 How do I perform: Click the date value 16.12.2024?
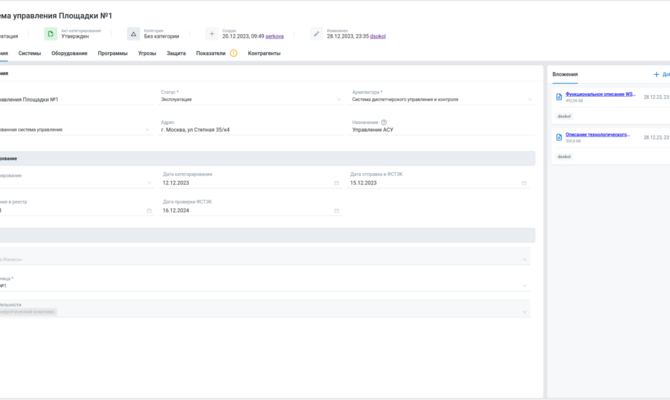(176, 211)
